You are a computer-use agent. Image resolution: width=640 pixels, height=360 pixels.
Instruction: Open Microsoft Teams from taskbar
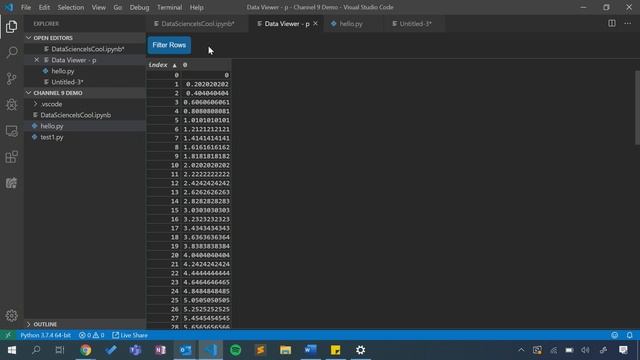(x=136, y=350)
